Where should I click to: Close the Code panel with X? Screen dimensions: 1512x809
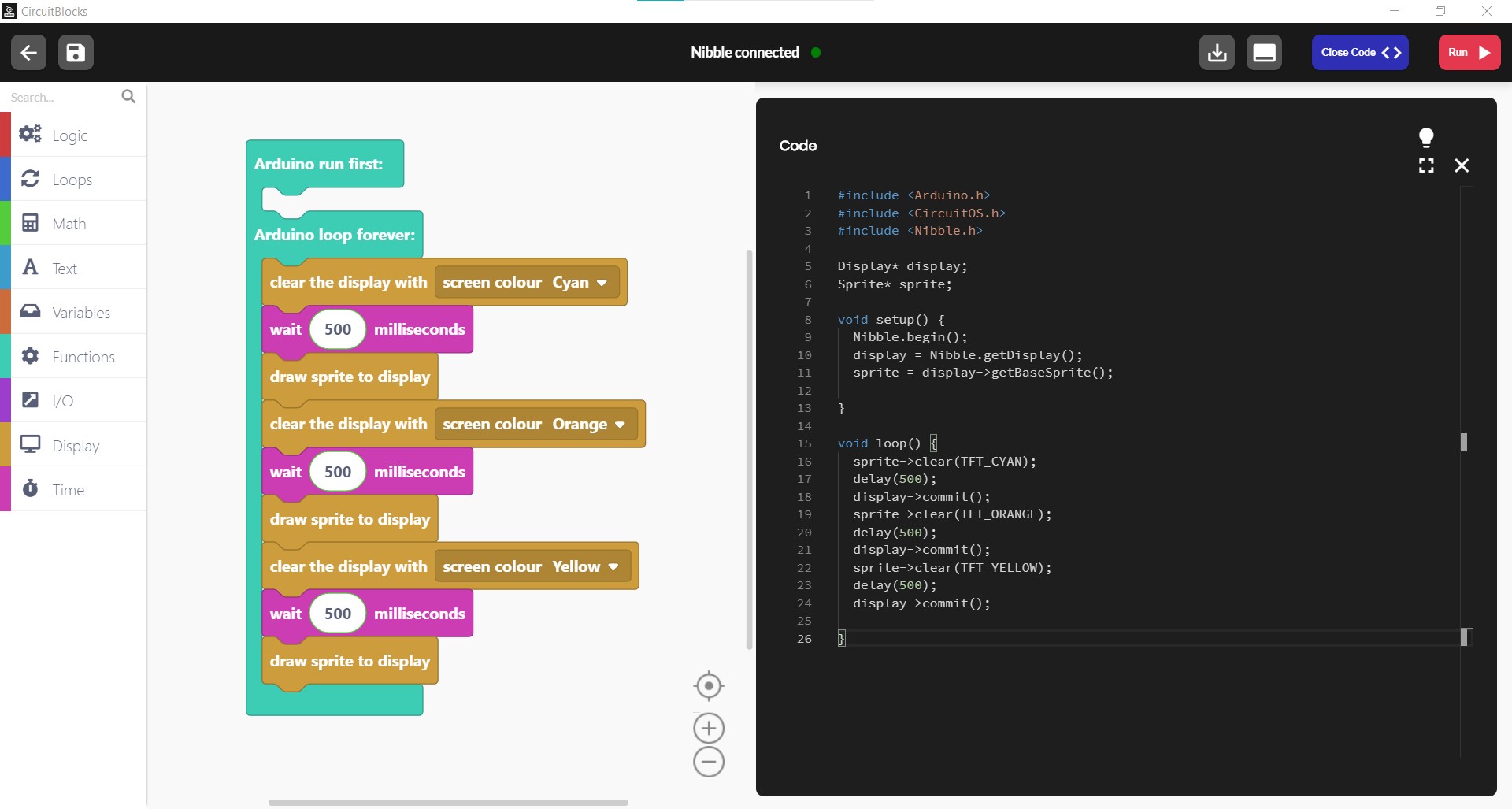[x=1462, y=165]
